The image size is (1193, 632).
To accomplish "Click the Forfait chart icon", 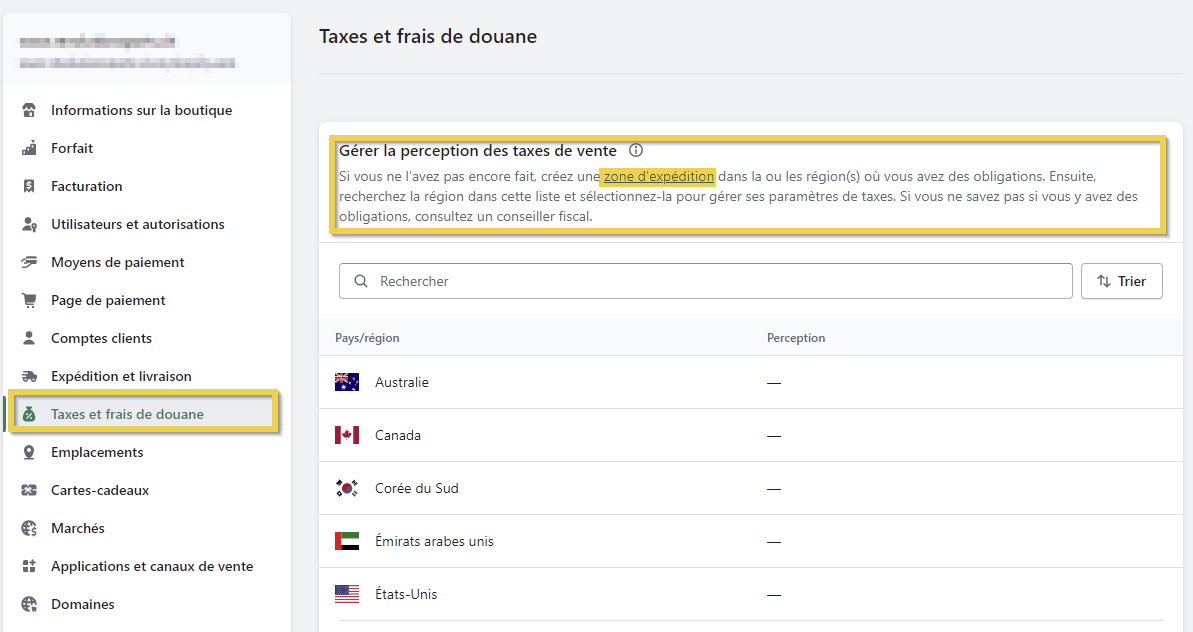I will point(29,149).
